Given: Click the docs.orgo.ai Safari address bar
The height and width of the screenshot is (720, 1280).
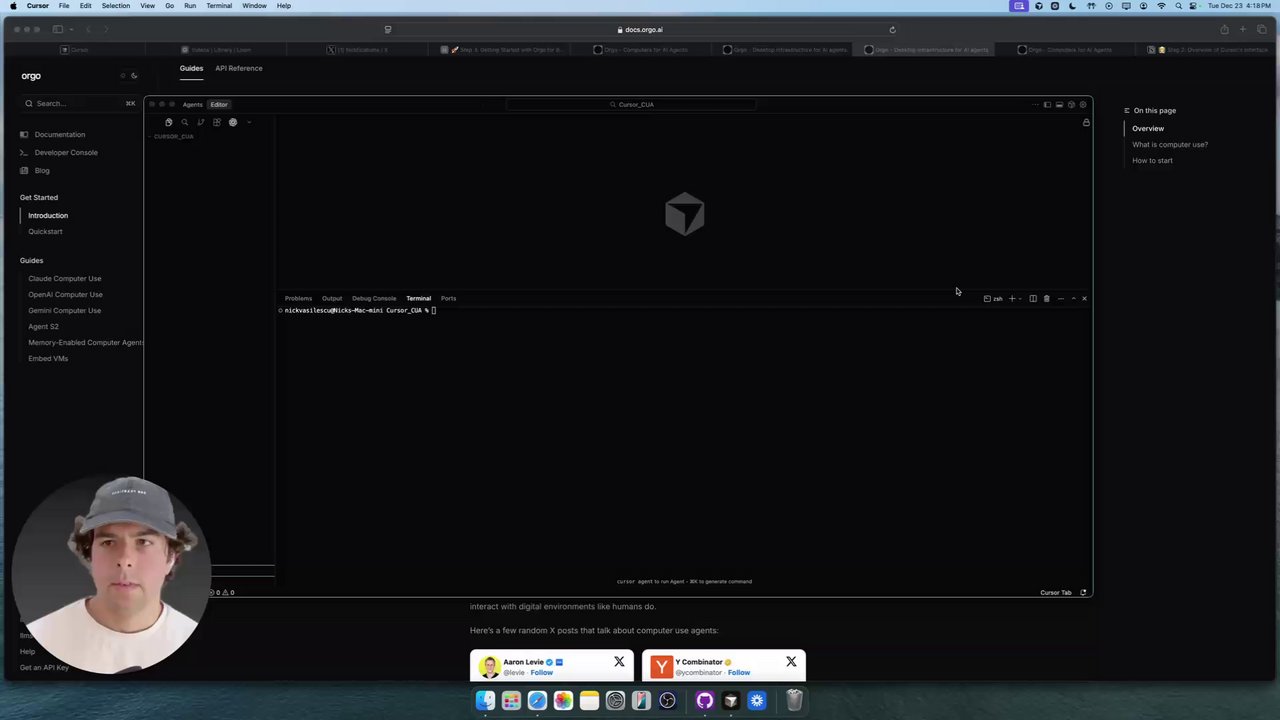Looking at the screenshot, I should [x=640, y=29].
